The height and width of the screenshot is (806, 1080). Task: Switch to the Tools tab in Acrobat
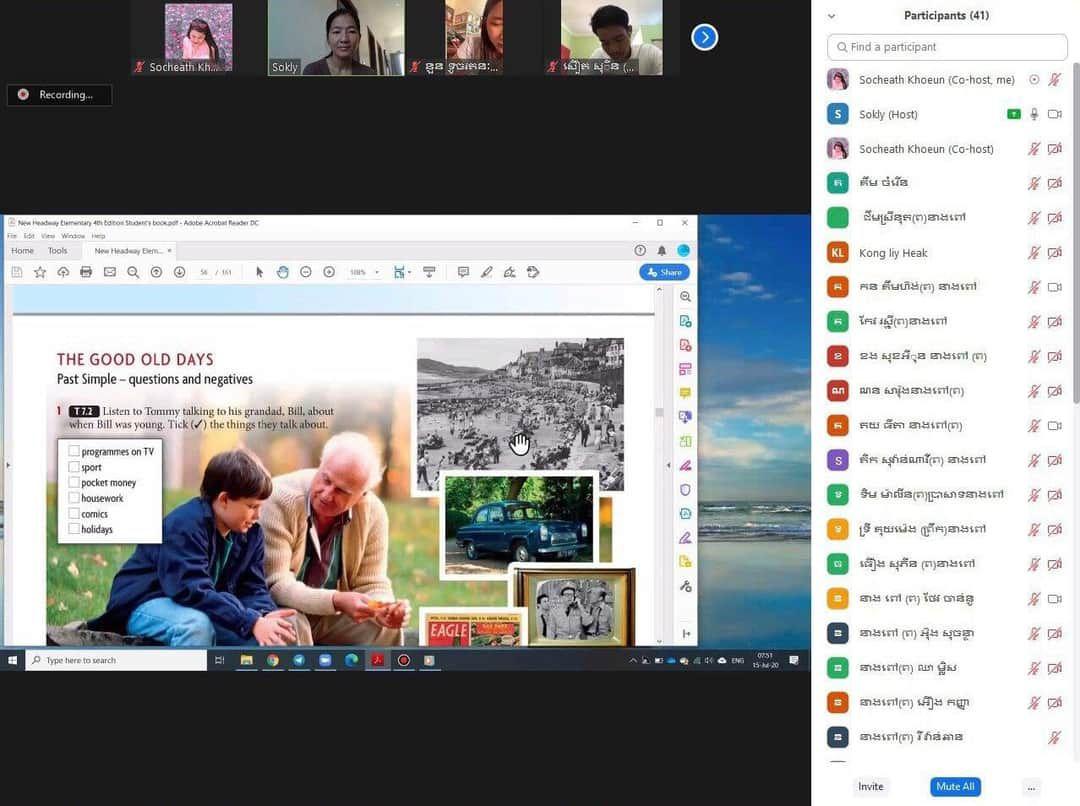coord(58,251)
